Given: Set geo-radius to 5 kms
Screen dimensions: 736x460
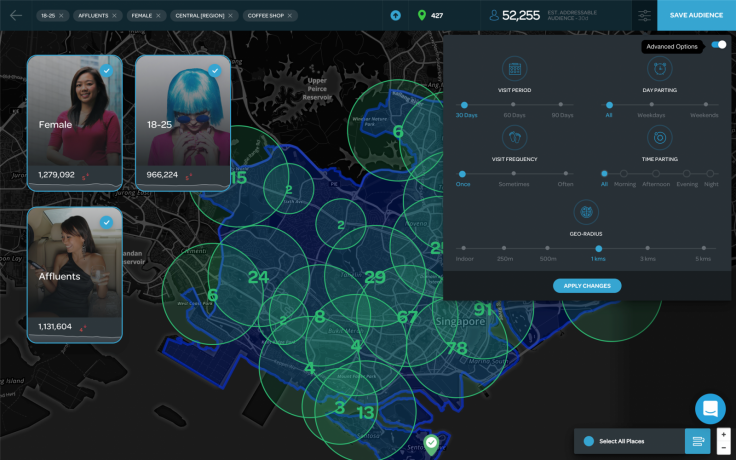Looking at the screenshot, I should point(704,248).
